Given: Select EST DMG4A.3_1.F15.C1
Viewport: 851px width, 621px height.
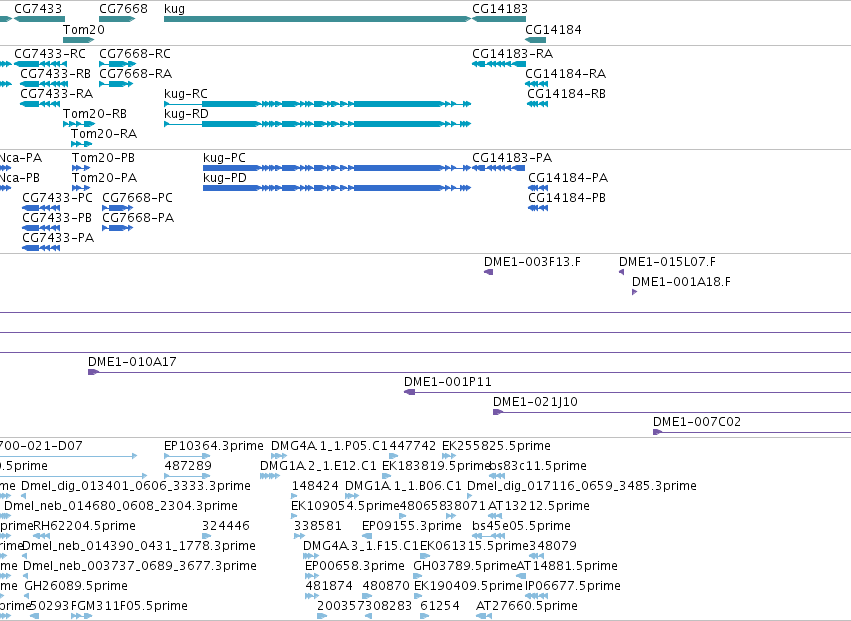Looking at the screenshot, I should (x=361, y=546).
